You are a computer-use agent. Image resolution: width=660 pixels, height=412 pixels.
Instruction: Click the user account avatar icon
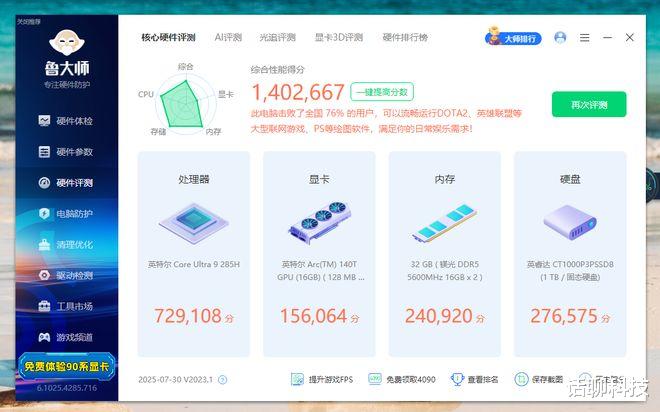point(560,37)
